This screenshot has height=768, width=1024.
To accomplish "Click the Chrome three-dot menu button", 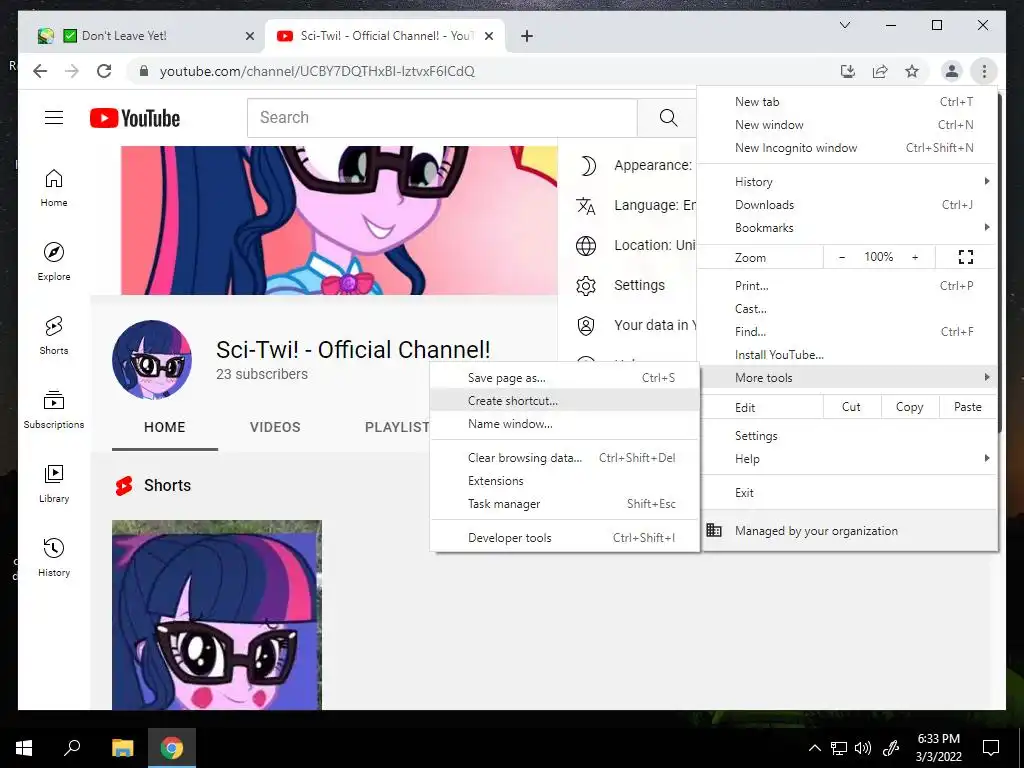I will click(x=984, y=71).
